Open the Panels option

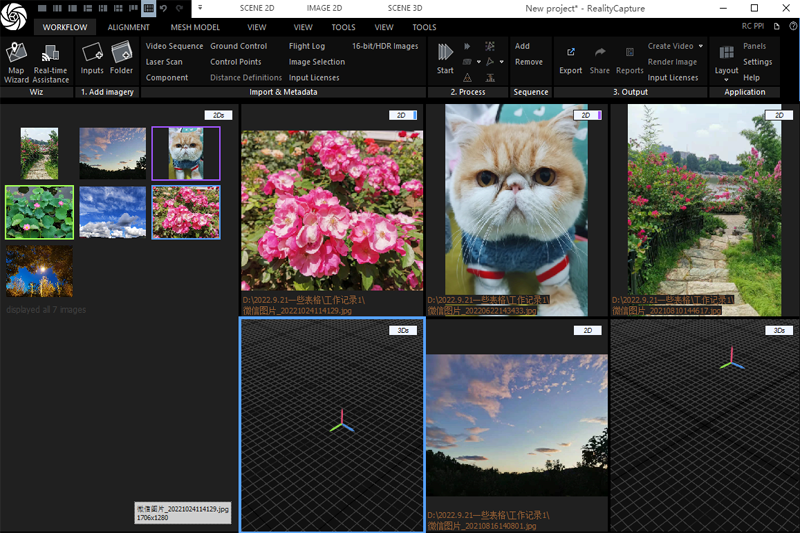point(754,46)
